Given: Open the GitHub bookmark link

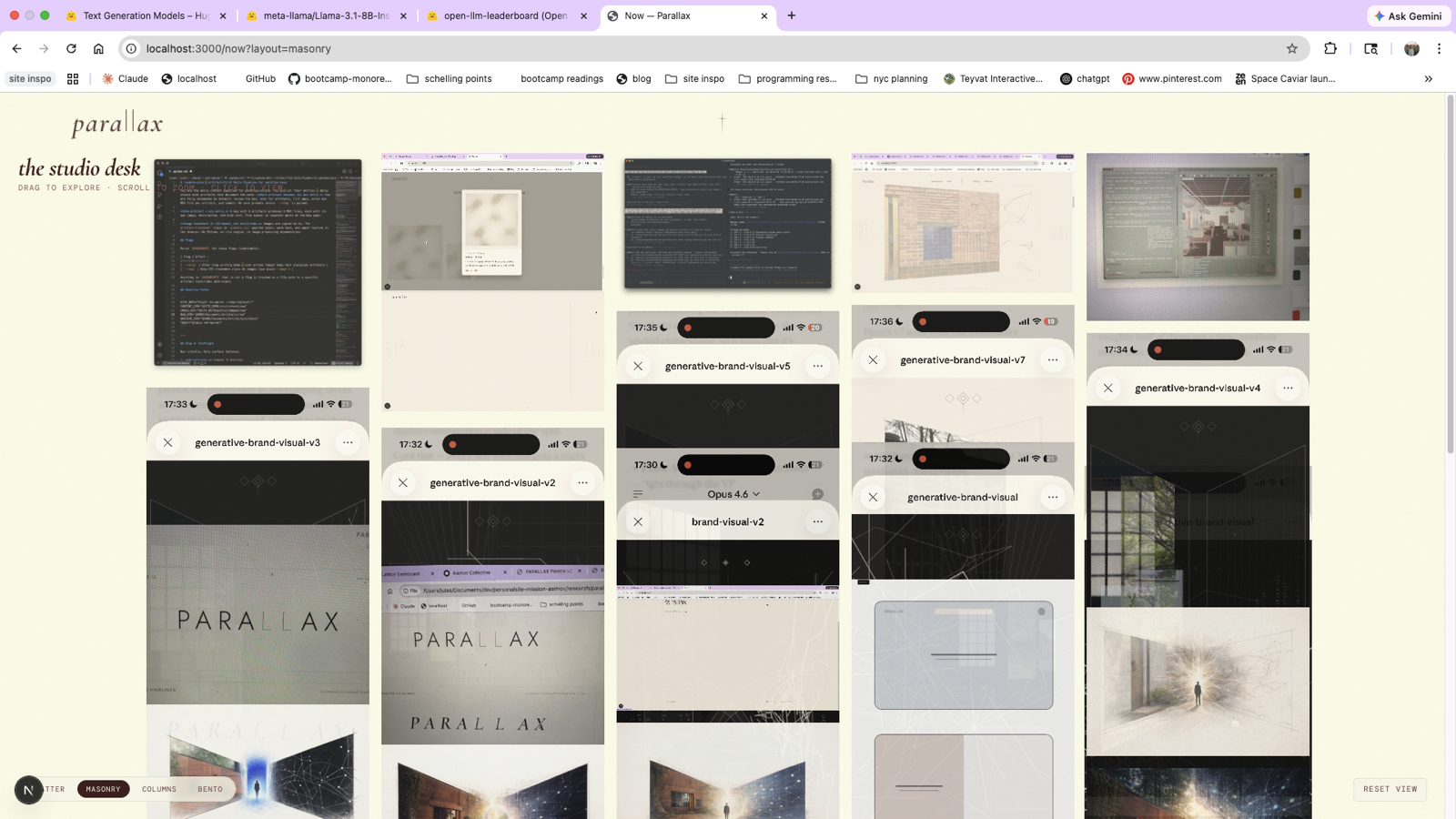Looking at the screenshot, I should tap(260, 79).
